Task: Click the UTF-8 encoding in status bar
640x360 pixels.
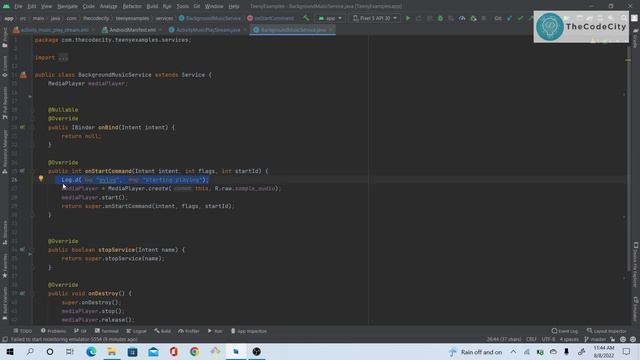Action: pos(548,340)
